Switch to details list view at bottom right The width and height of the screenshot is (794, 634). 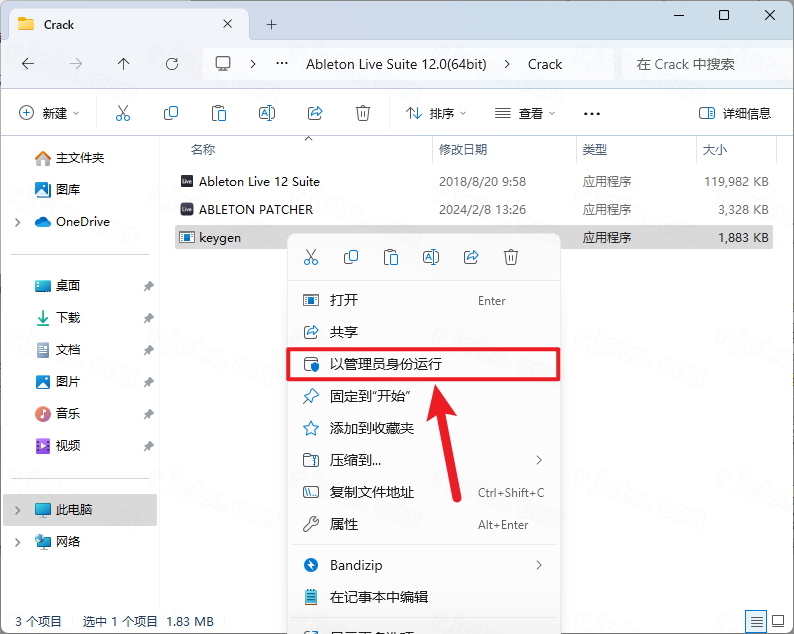757,621
